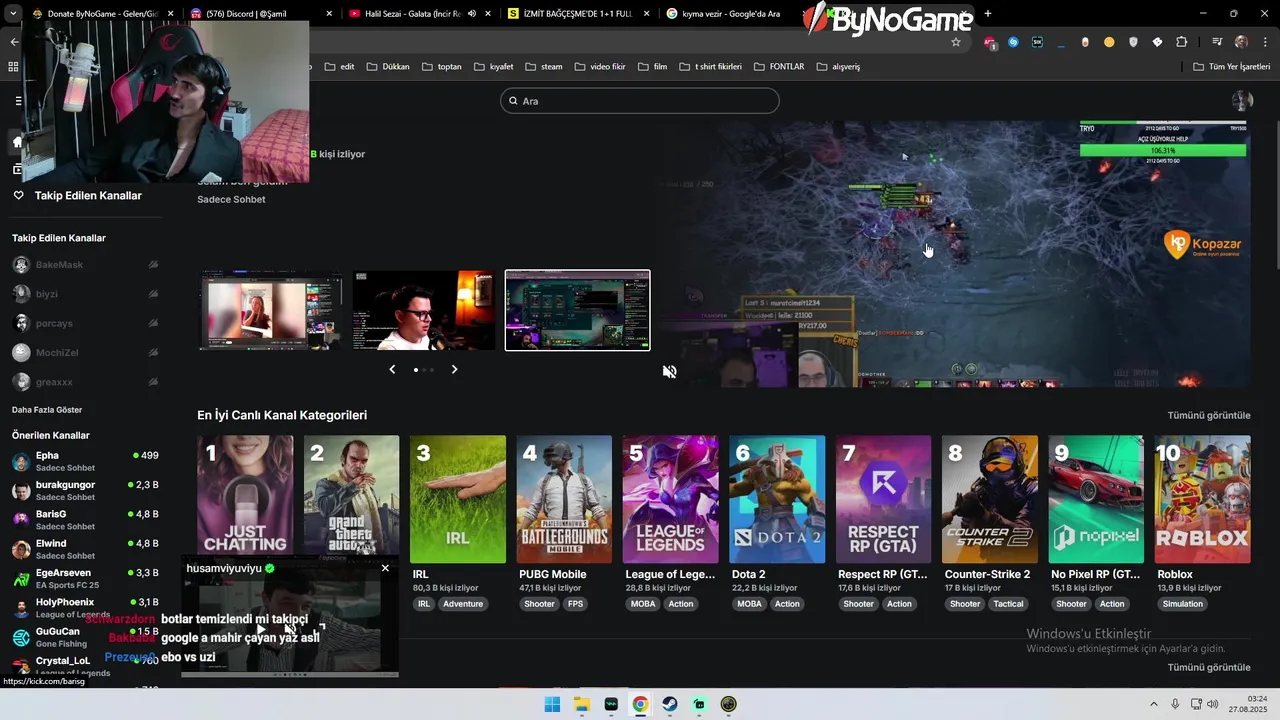The width and height of the screenshot is (1280, 720).
Task: Select the second carousel stream thumbnail
Action: coord(424,310)
